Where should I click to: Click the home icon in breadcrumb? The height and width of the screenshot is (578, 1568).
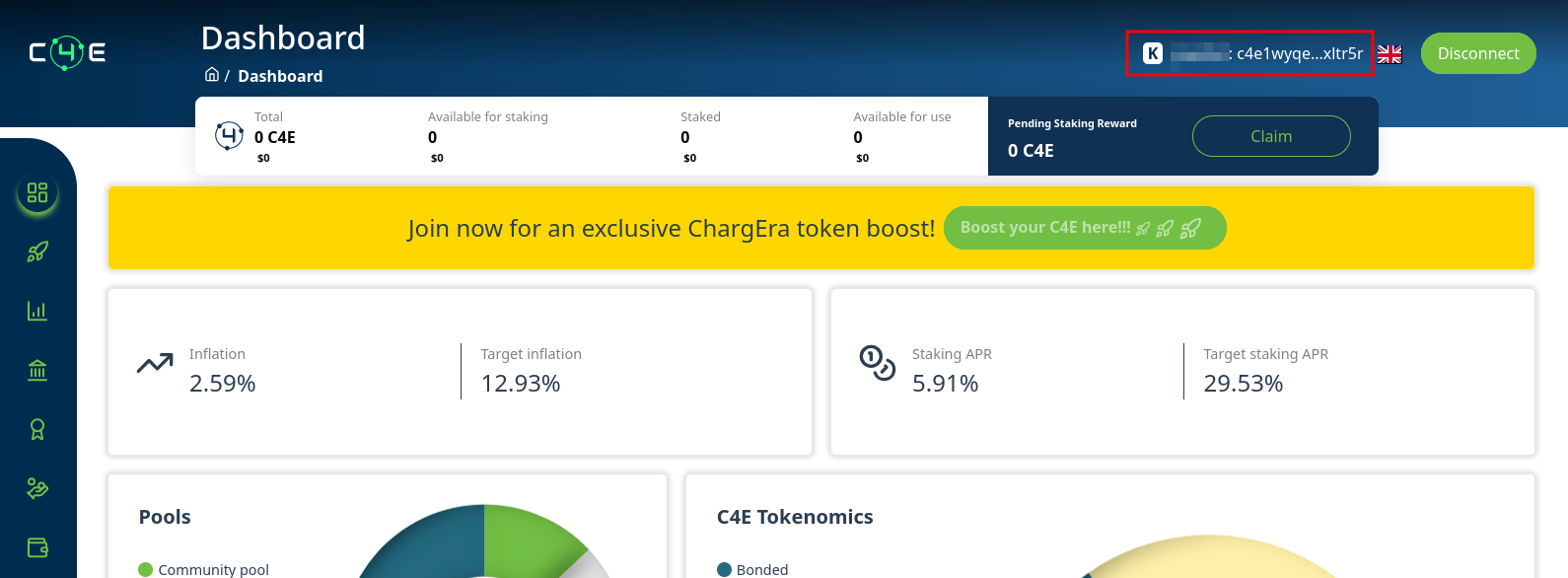coord(211,75)
